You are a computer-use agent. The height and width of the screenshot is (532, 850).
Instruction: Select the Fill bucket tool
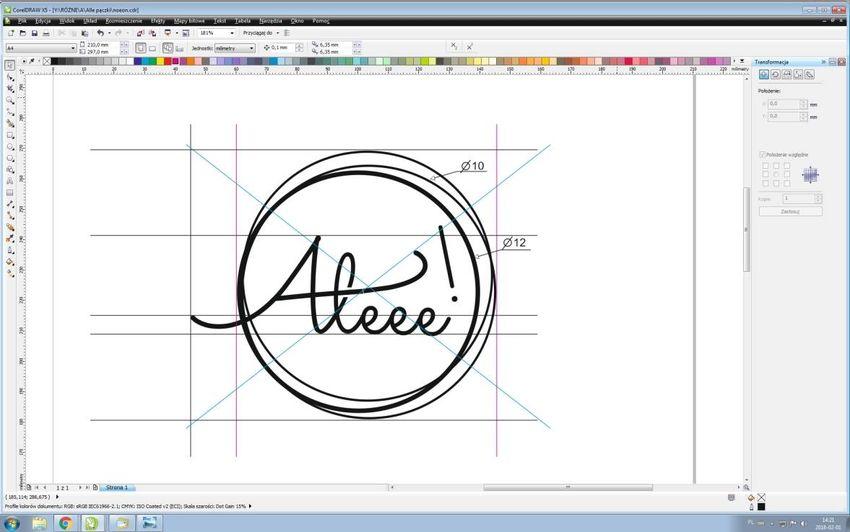pyautogui.click(x=10, y=262)
